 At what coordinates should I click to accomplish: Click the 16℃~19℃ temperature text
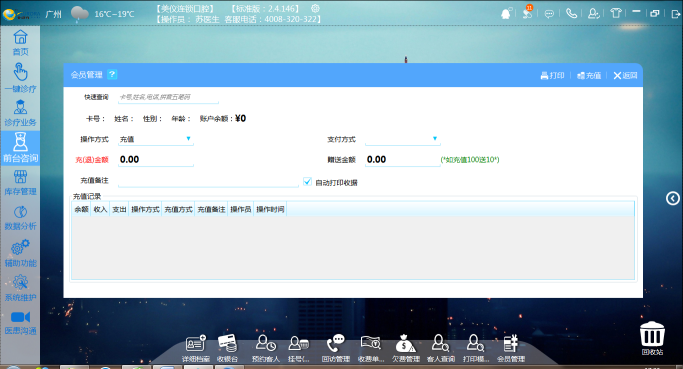point(115,14)
